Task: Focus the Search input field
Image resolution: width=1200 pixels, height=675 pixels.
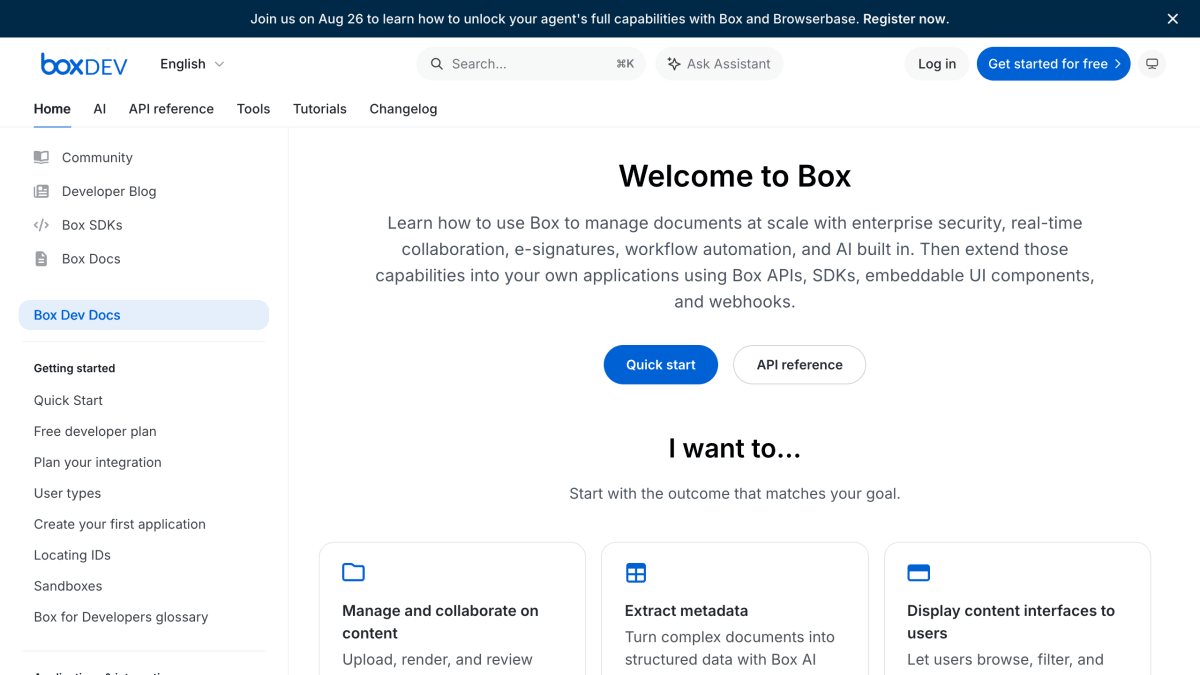Action: coord(531,64)
